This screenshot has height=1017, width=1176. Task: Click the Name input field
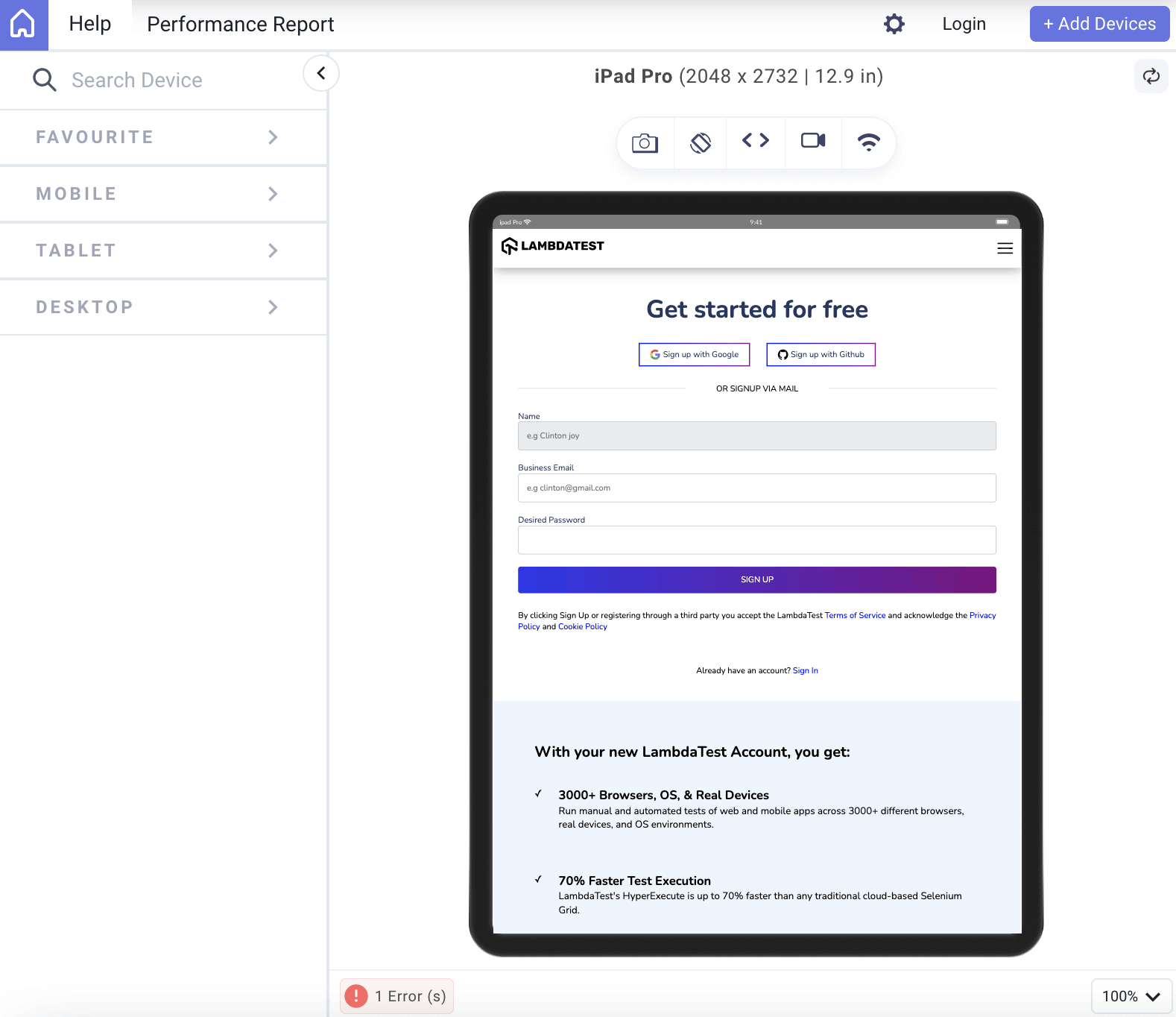[x=757, y=436]
